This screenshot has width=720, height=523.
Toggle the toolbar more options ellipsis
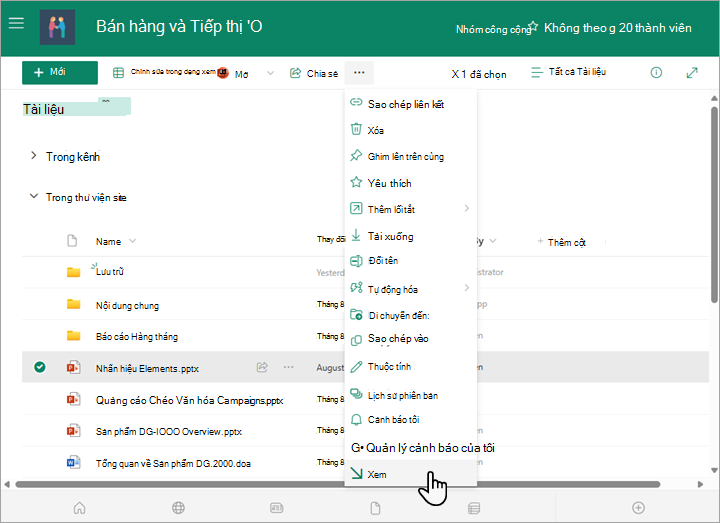(x=359, y=73)
